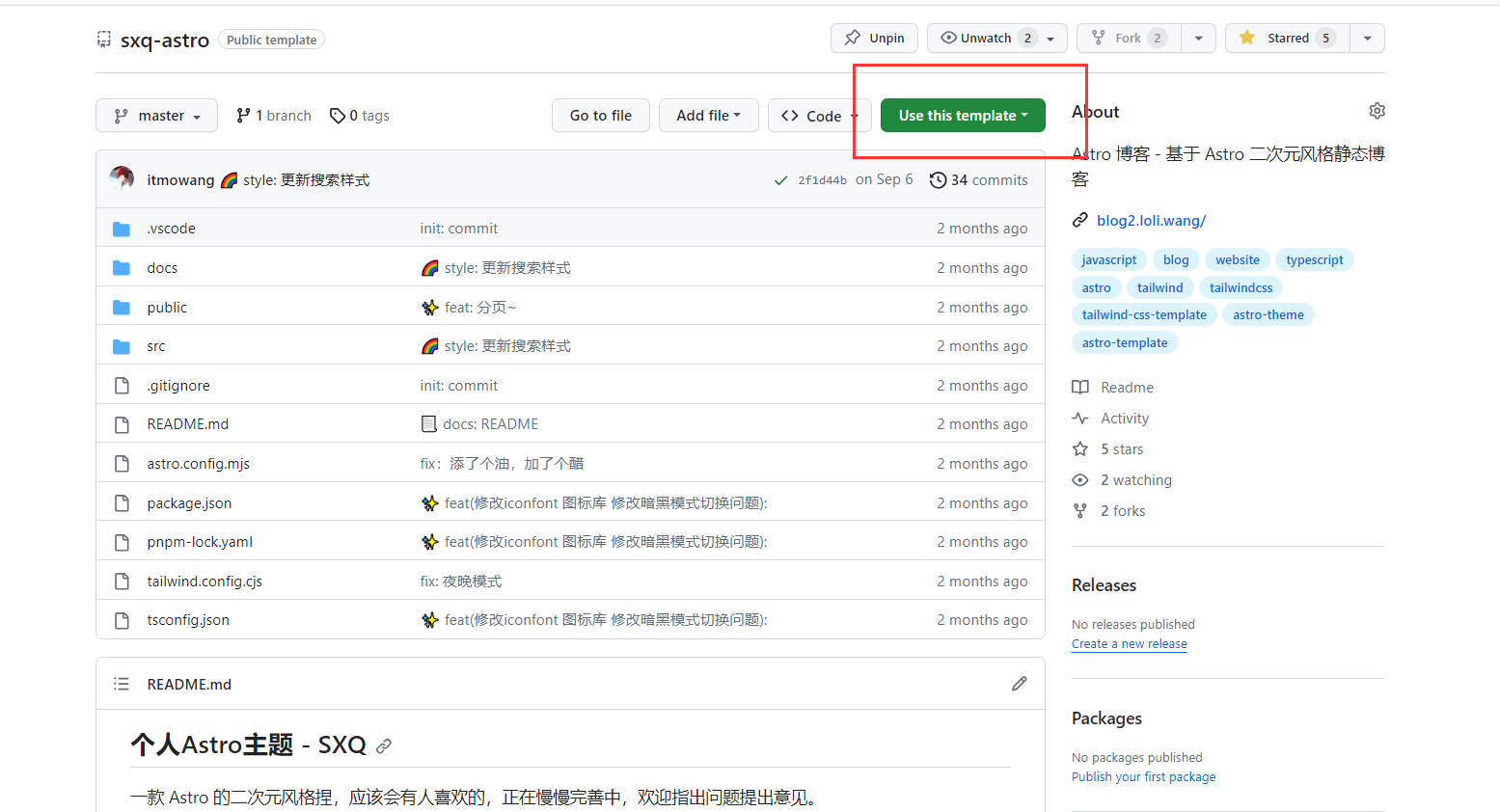Click the Packages heading link
Image resolution: width=1500 pixels, height=812 pixels.
click(1106, 718)
